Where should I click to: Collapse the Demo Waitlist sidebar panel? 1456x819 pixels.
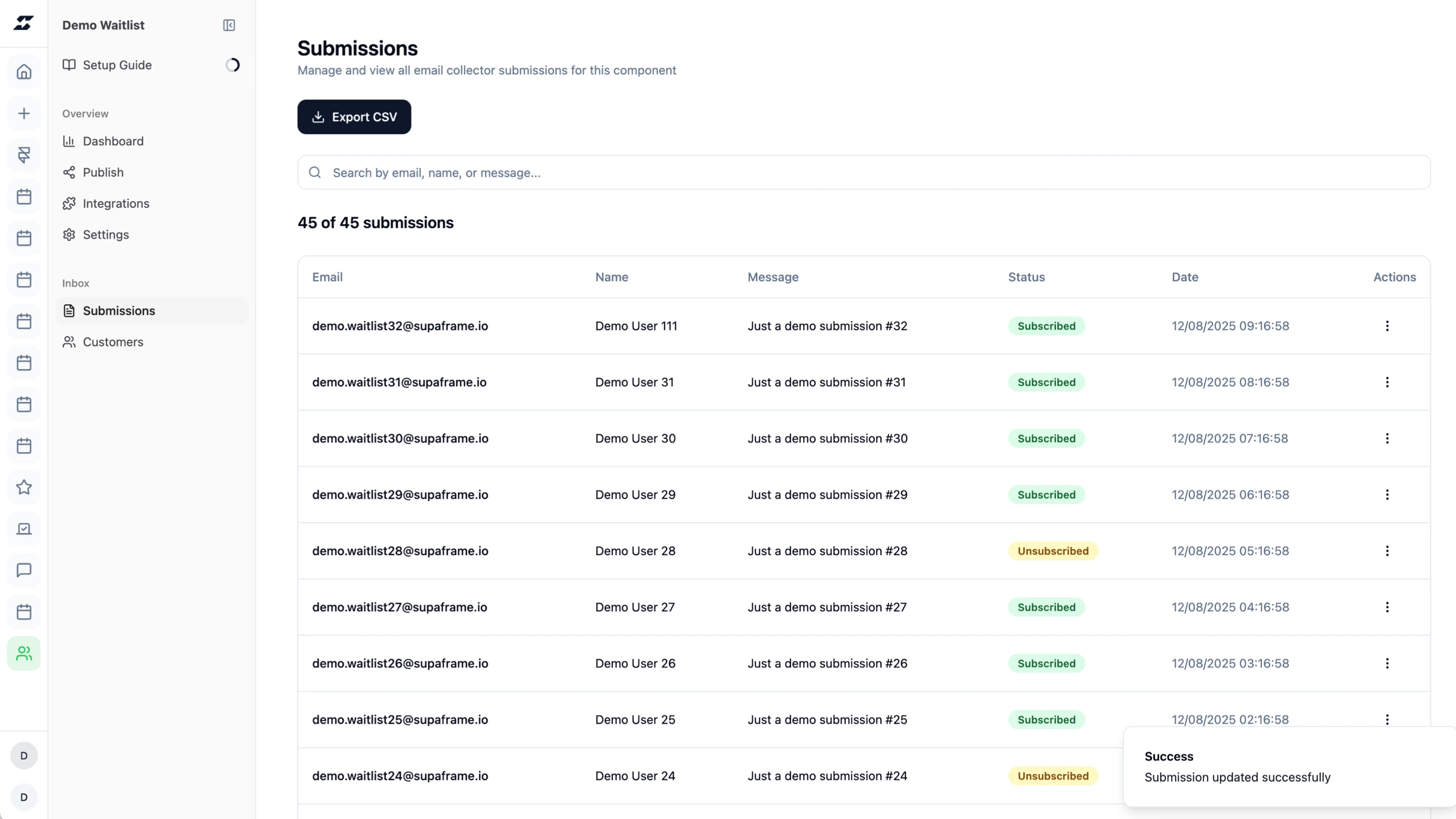(x=229, y=25)
